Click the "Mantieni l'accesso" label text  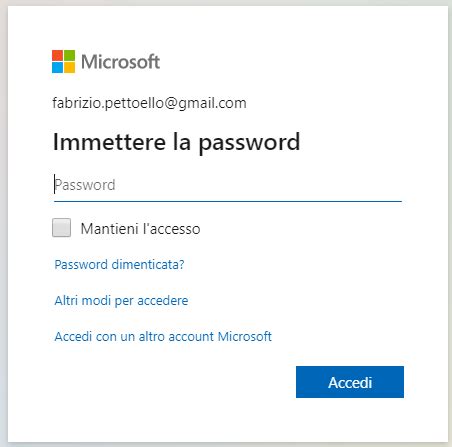(x=140, y=229)
